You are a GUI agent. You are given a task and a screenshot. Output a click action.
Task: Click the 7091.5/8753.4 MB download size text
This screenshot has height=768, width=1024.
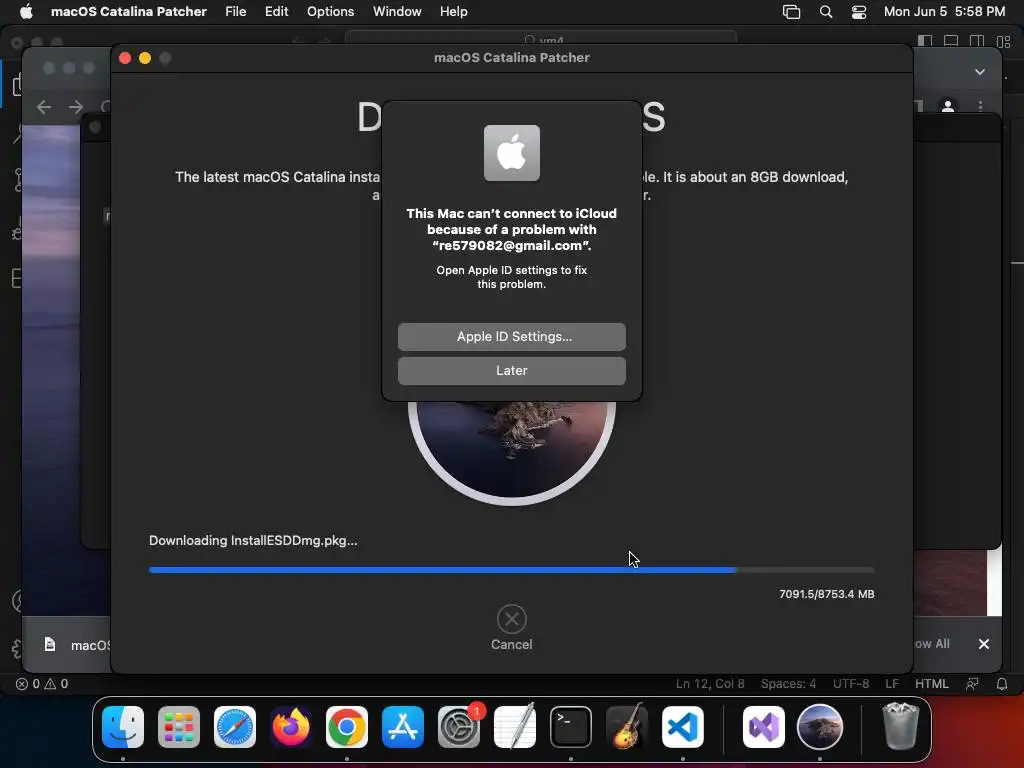pyautogui.click(x=826, y=594)
